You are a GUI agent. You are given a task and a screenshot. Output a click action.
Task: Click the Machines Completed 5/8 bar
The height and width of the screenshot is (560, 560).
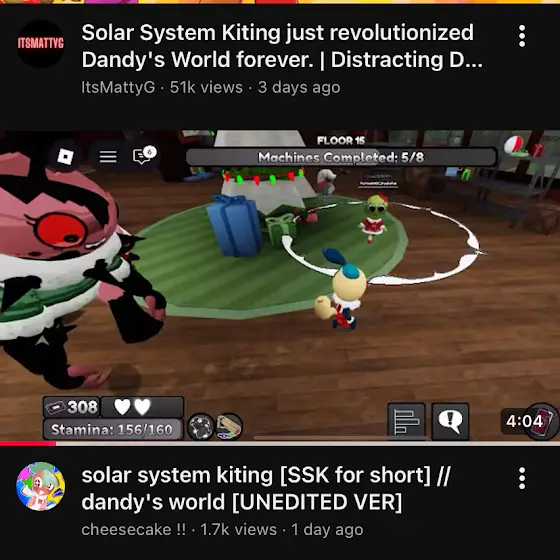pyautogui.click(x=341, y=157)
